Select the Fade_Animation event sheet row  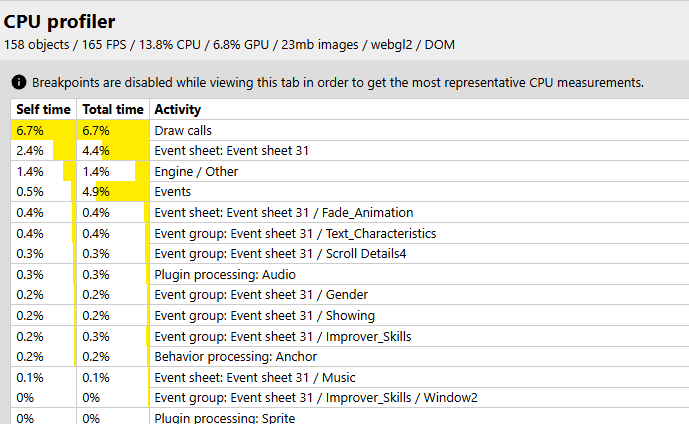(x=350, y=213)
